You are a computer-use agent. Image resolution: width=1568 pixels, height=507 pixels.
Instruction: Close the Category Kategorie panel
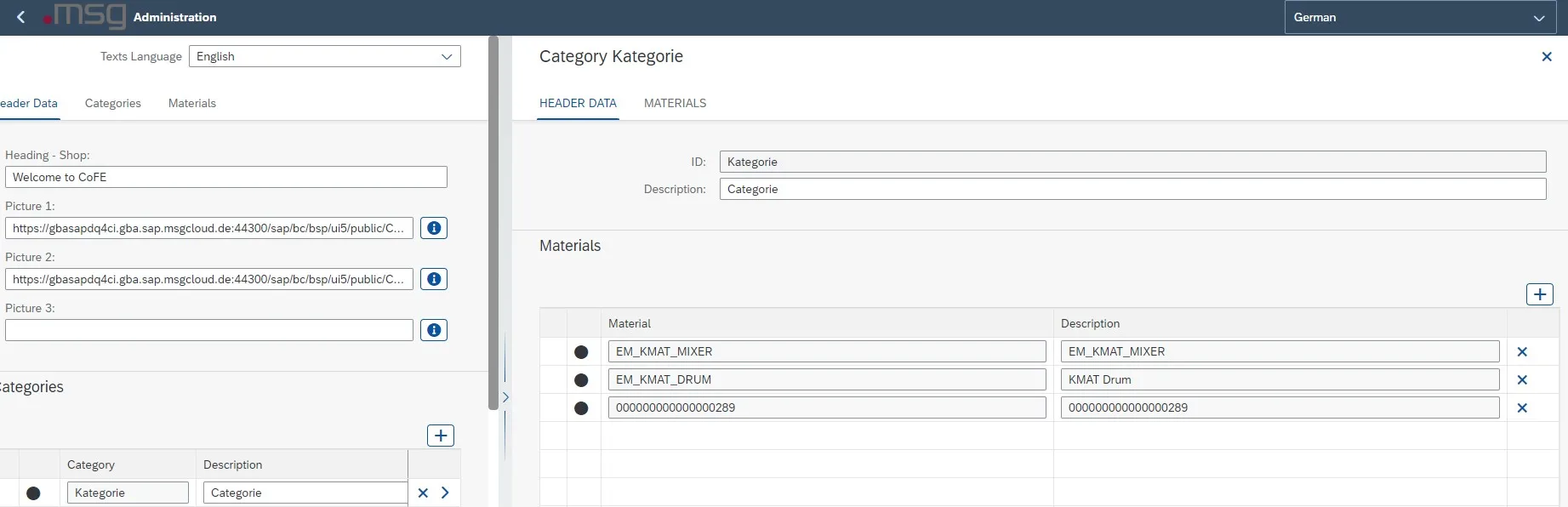tap(1546, 57)
